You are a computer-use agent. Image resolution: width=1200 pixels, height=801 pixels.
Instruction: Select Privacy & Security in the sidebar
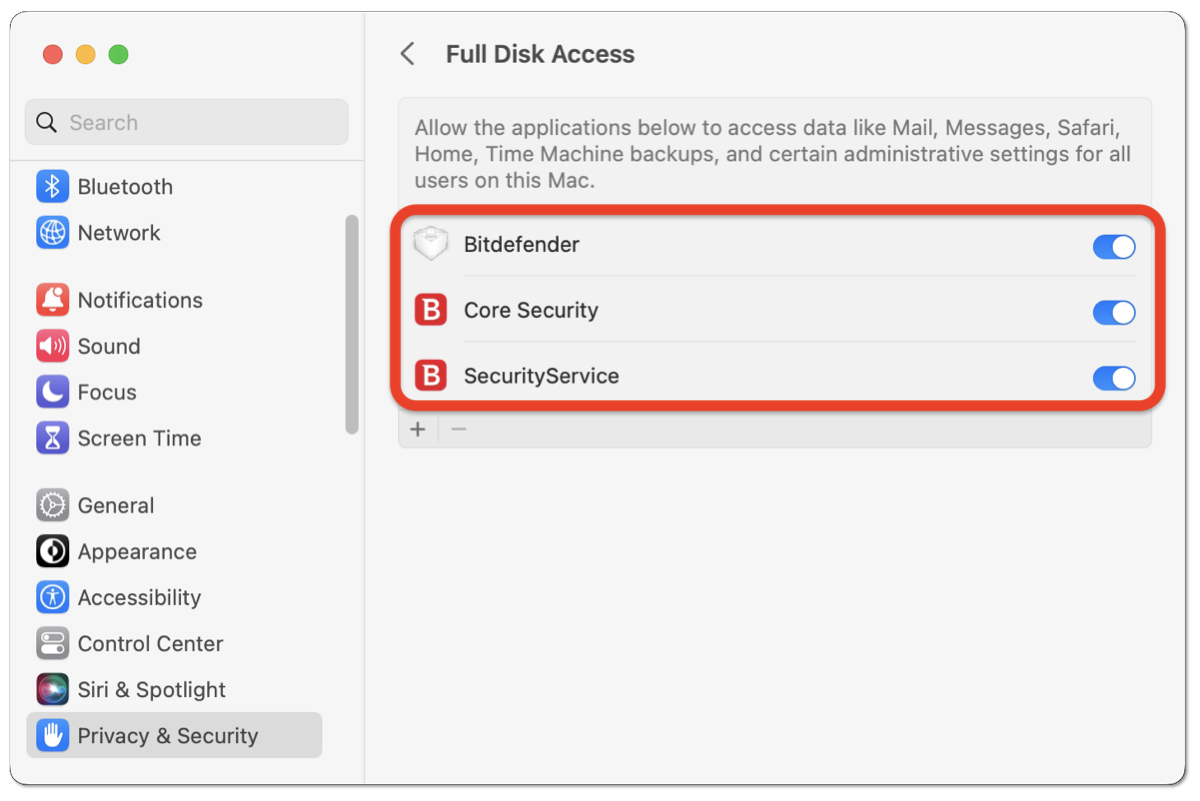point(51,735)
